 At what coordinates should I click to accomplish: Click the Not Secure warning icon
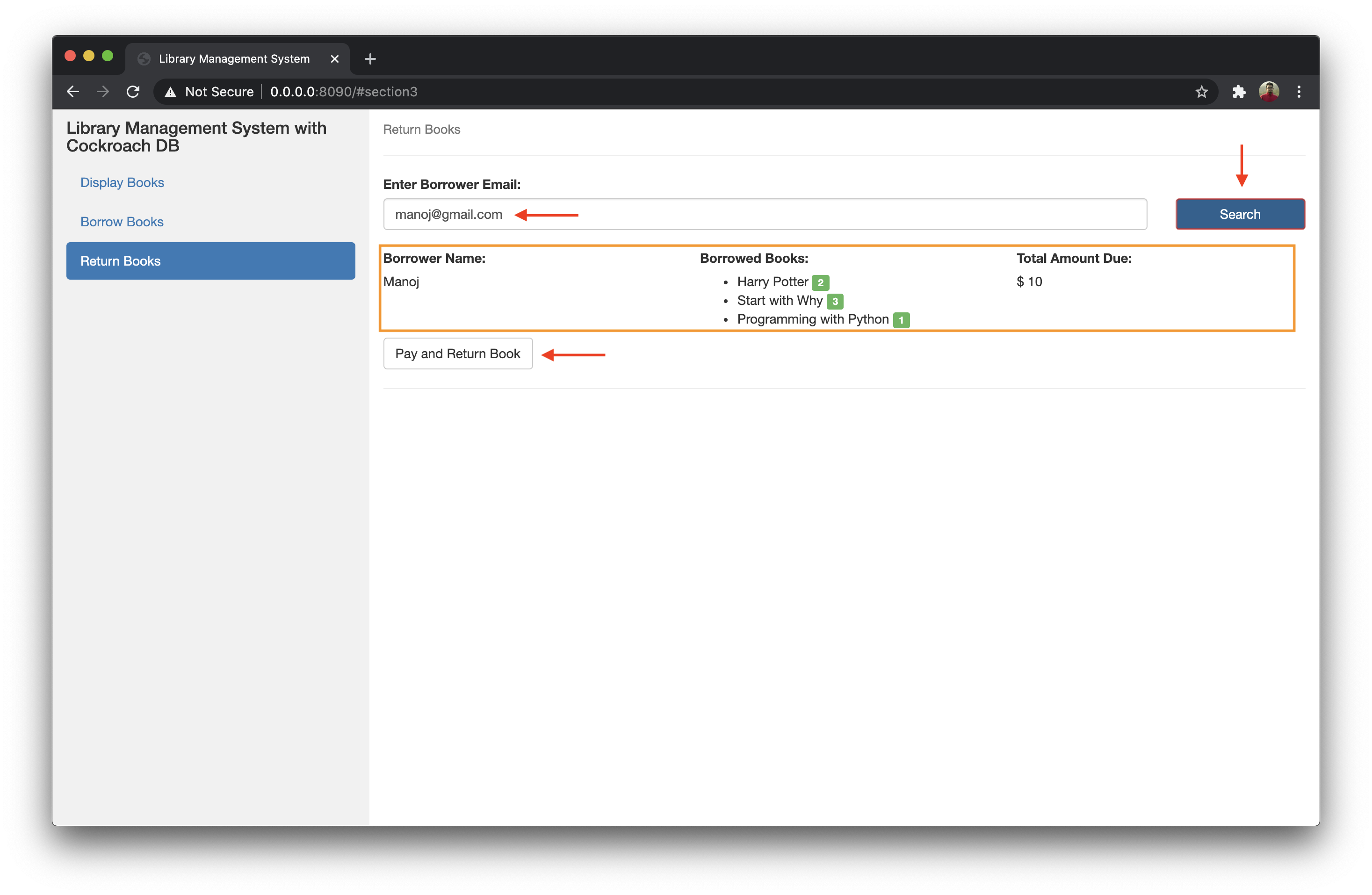(x=171, y=92)
